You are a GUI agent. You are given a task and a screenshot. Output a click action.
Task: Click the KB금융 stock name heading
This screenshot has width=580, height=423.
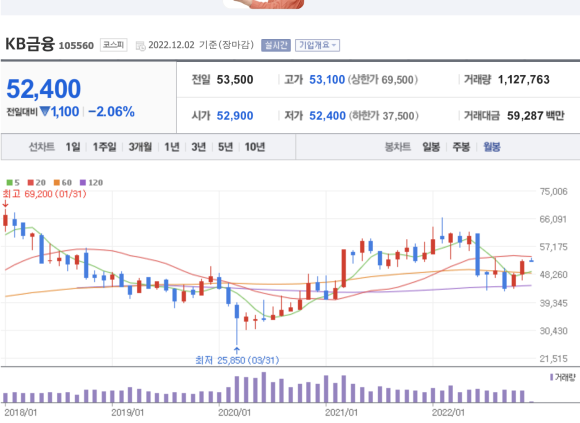click(30, 44)
